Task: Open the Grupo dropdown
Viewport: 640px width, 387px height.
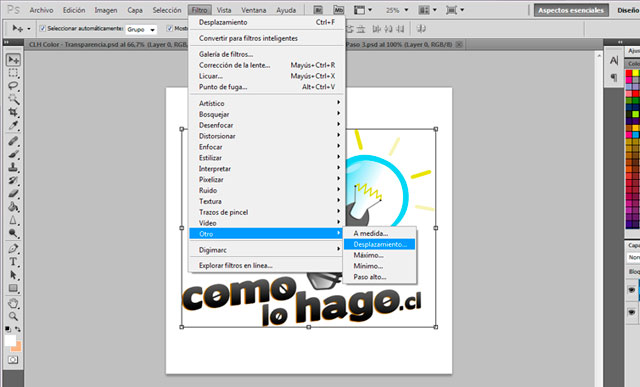Action: (x=141, y=29)
